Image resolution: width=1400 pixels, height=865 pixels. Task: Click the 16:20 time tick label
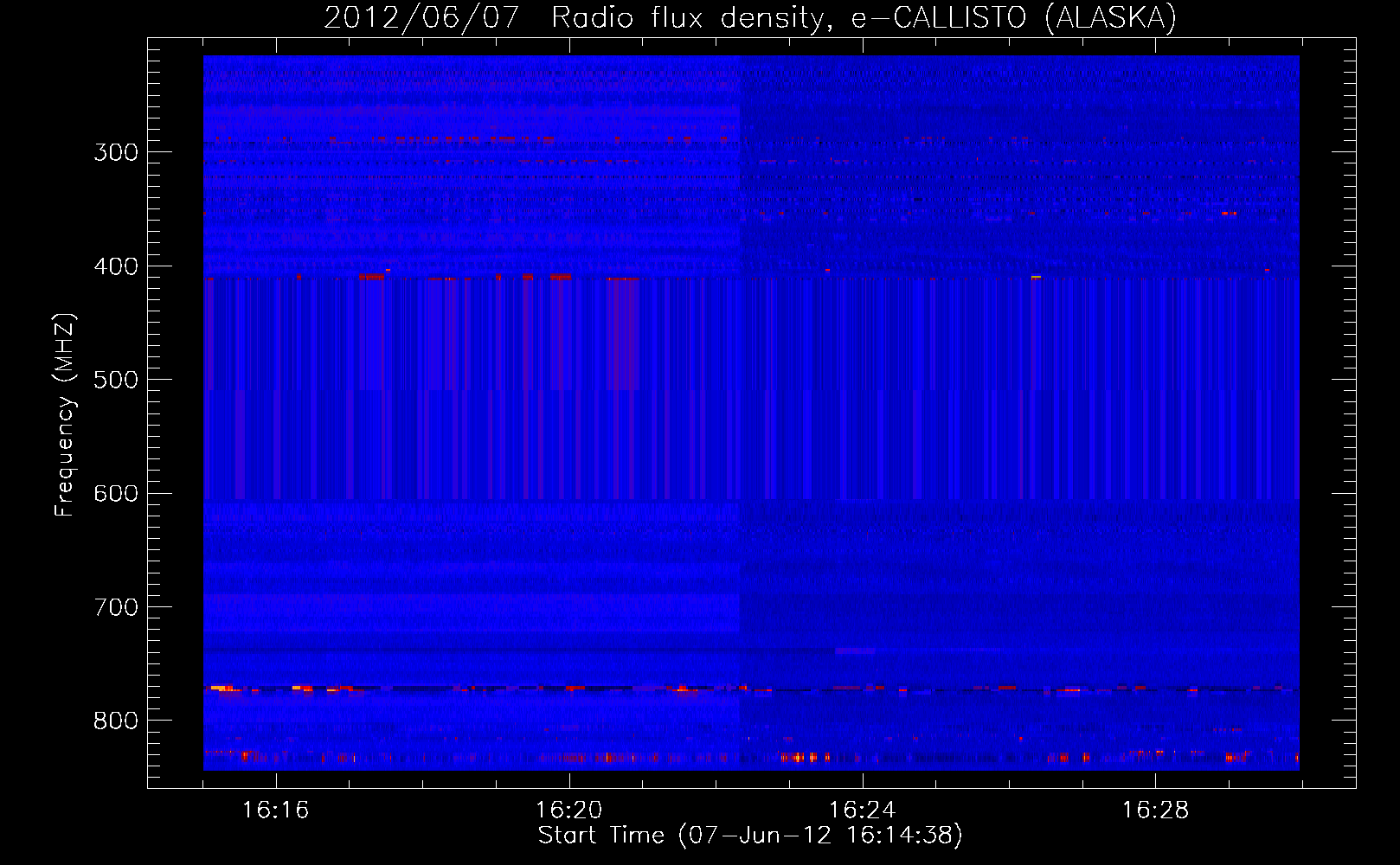(568, 811)
